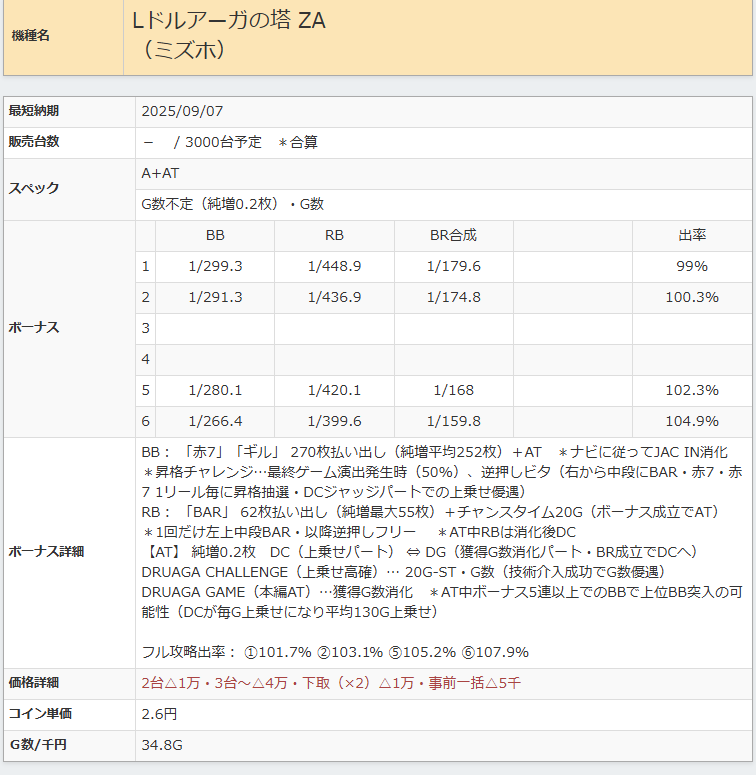Click the スペック row label
This screenshot has width=756, height=775.
[34, 188]
